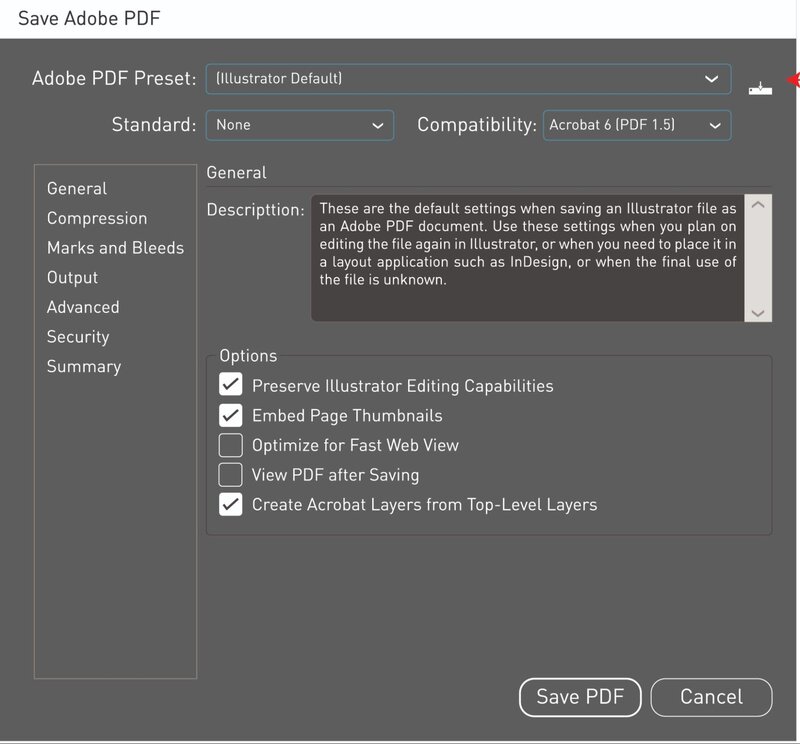Enable Optimize for Fast Web View

point(231,445)
